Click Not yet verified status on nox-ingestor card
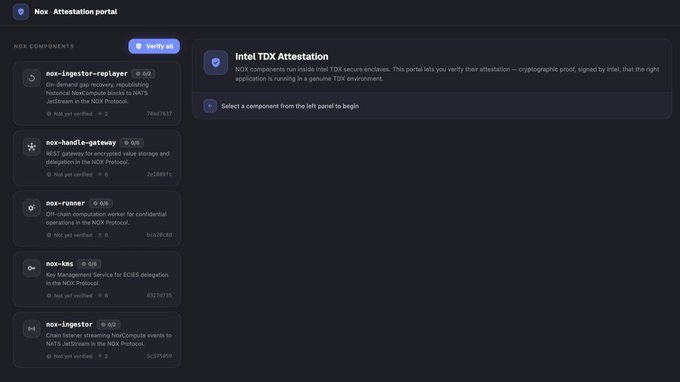 click(x=69, y=356)
